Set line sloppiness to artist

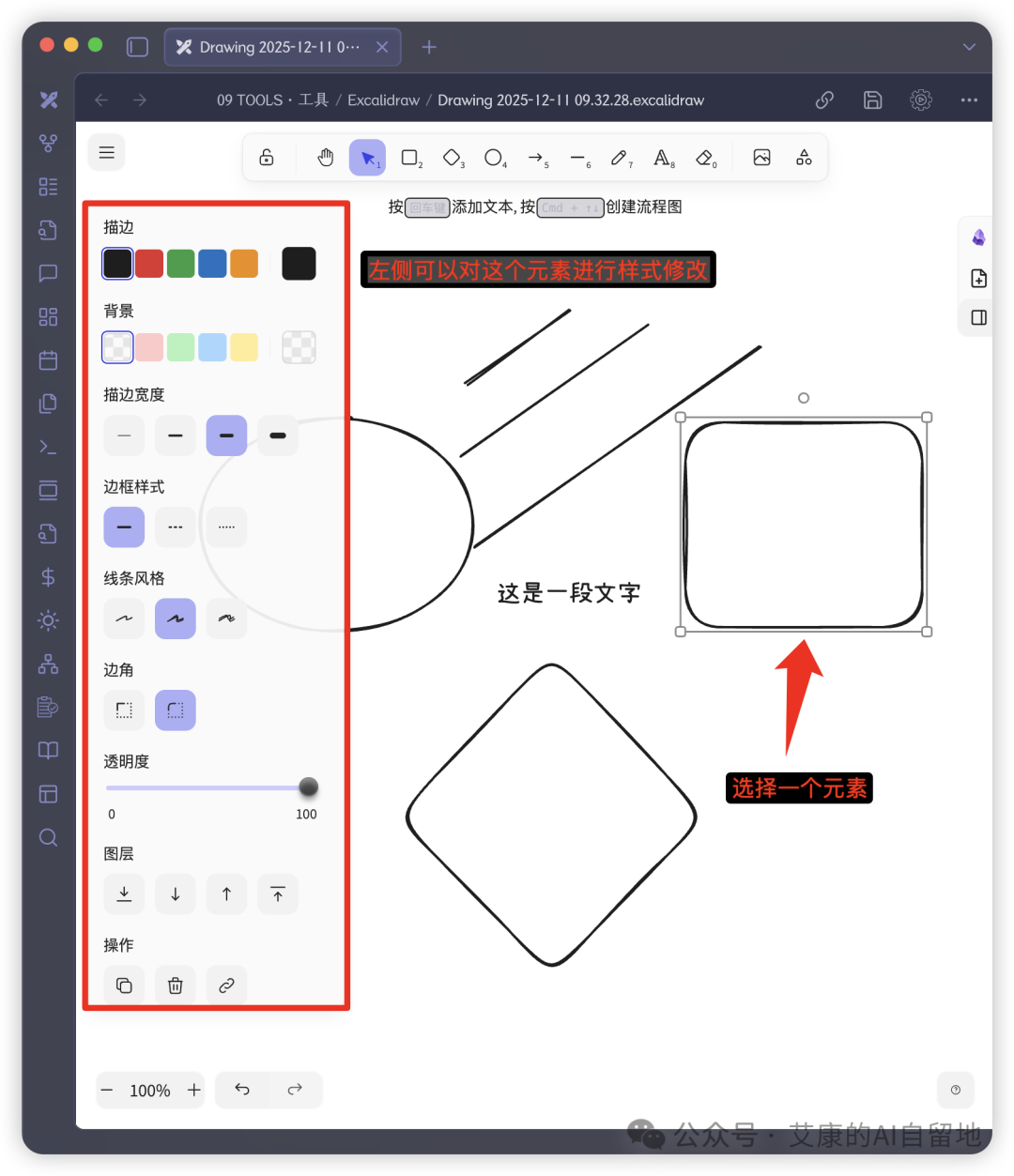[176, 619]
